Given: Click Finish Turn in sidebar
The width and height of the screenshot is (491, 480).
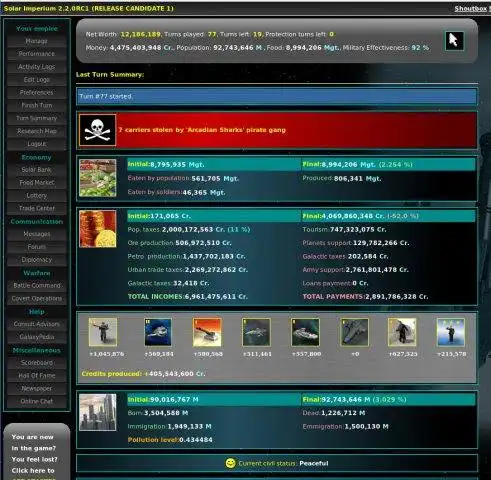Looking at the screenshot, I should [x=37, y=105].
